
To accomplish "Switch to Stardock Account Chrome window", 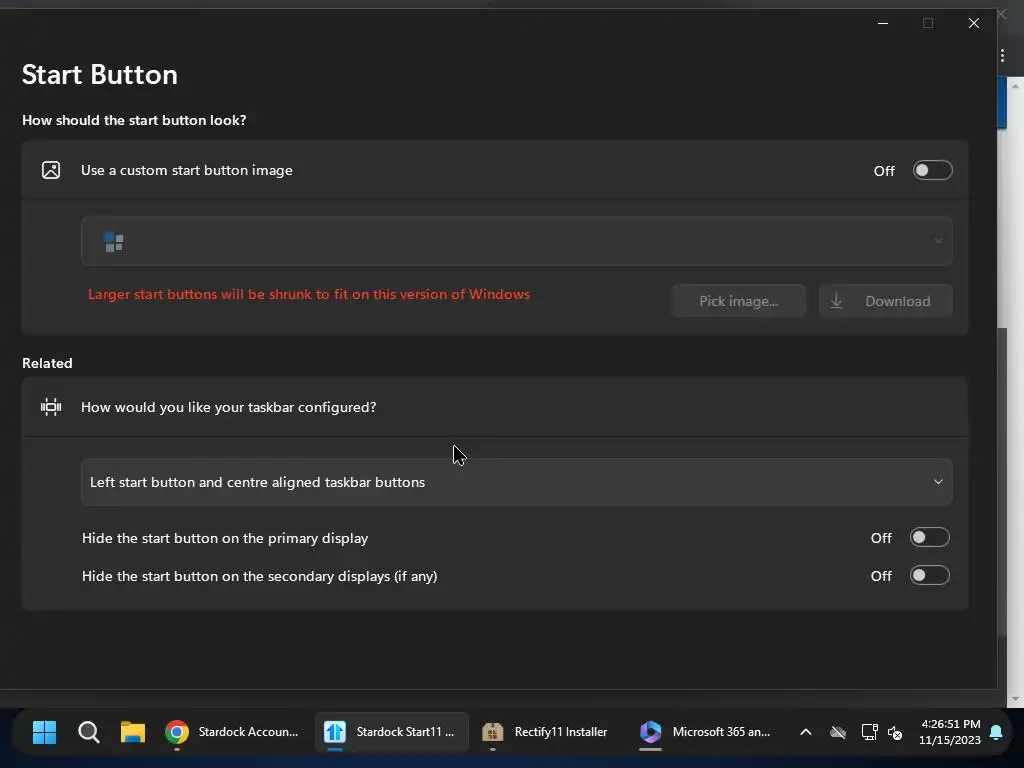I will click(x=233, y=732).
